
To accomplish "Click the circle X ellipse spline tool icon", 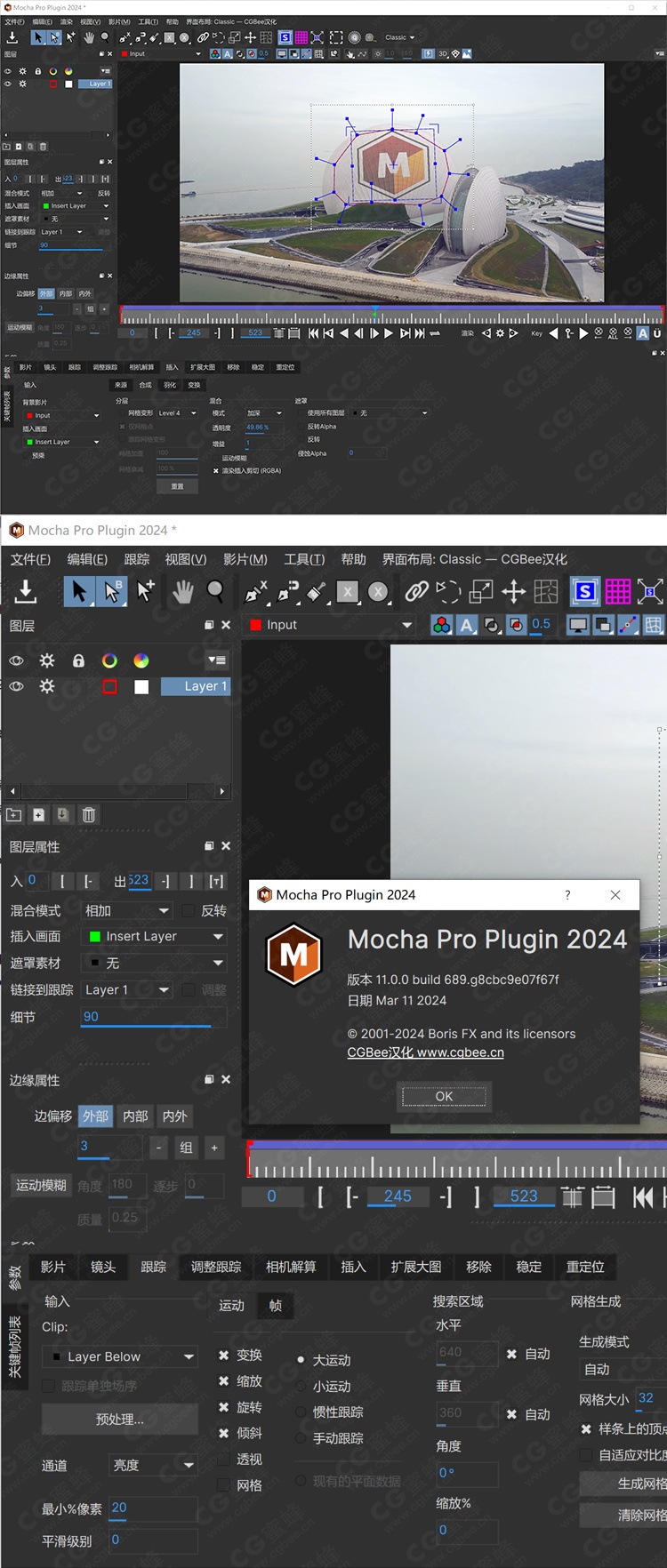I will [x=379, y=591].
